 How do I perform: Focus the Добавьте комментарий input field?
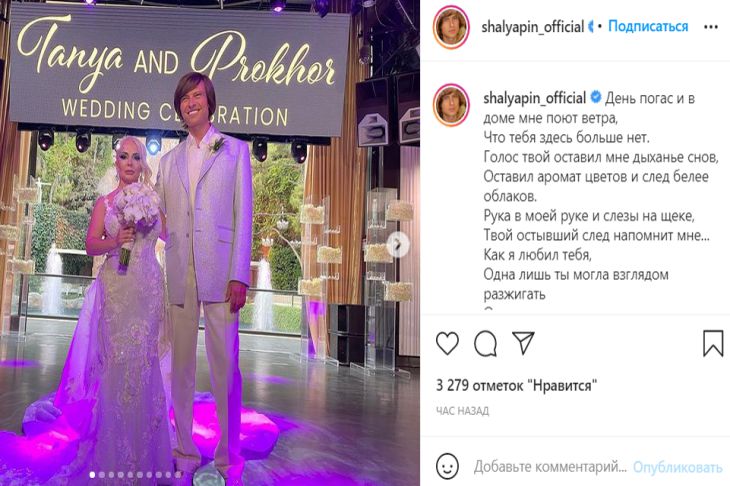550,467
